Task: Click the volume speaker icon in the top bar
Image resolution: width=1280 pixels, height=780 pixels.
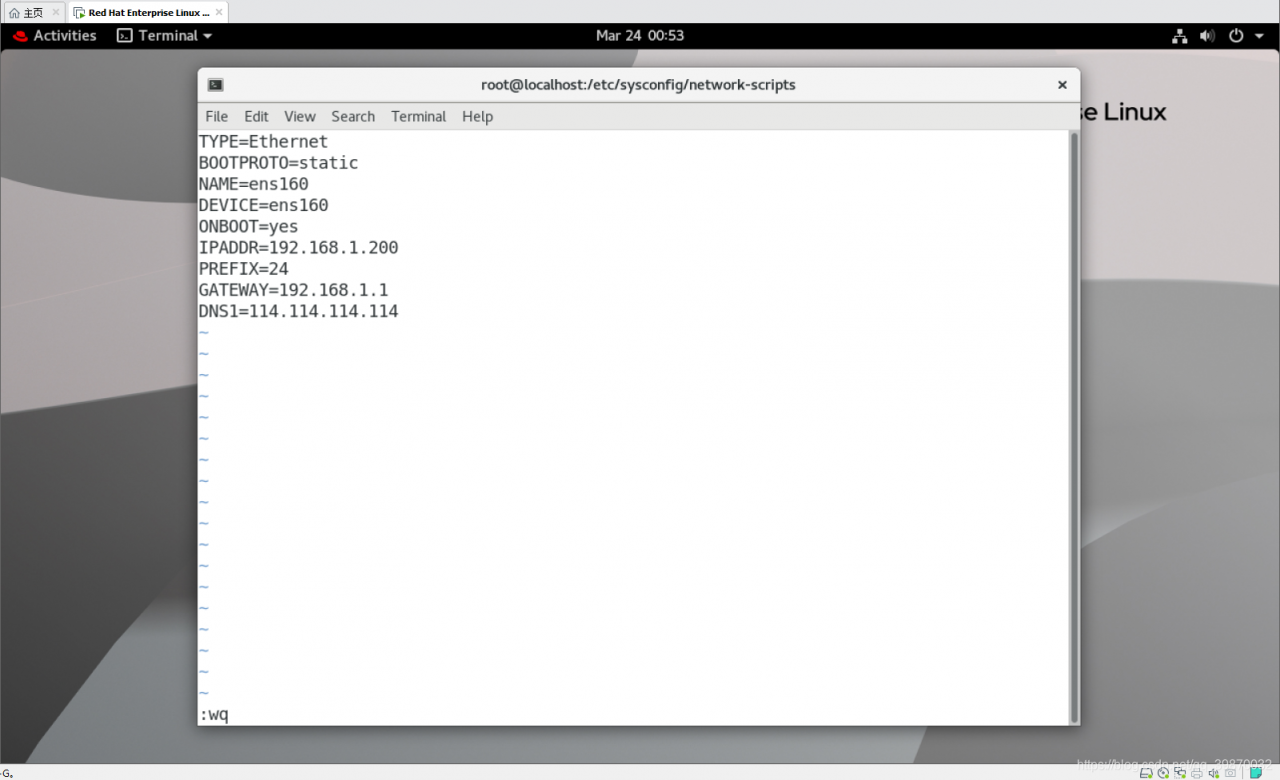Action: point(1207,36)
